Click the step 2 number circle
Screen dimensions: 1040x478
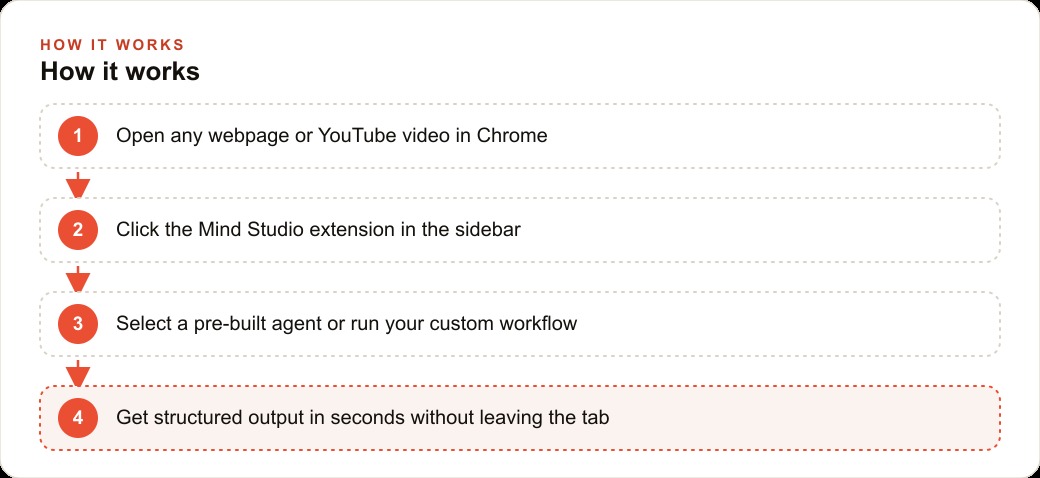click(x=78, y=230)
